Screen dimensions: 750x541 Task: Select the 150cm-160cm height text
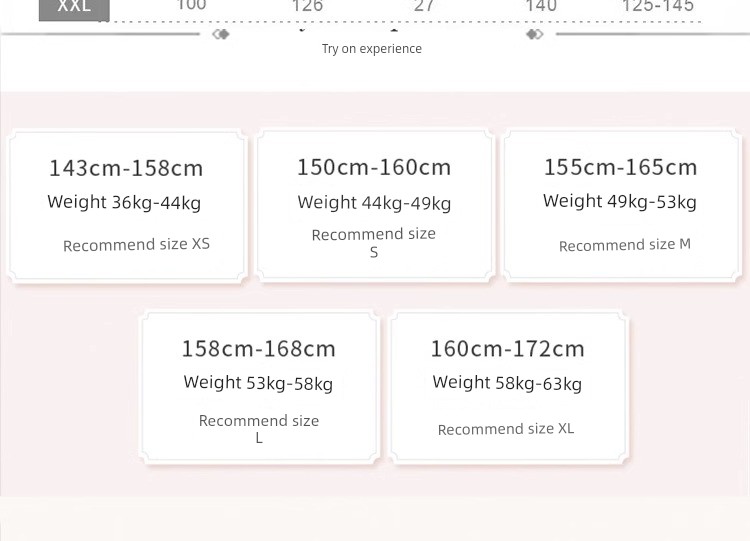click(x=374, y=167)
